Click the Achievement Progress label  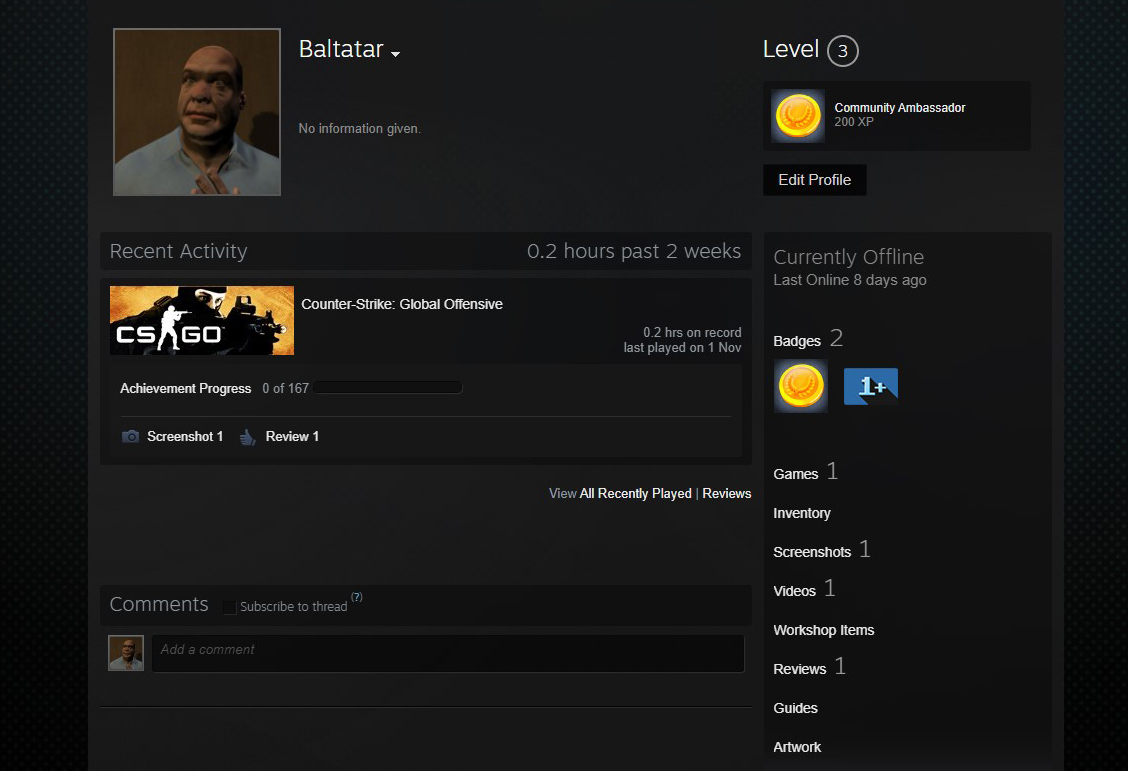(x=186, y=388)
